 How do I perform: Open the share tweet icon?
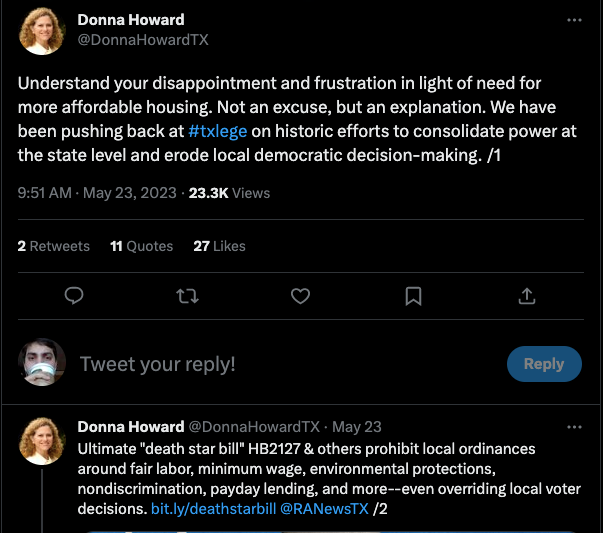[x=527, y=296]
